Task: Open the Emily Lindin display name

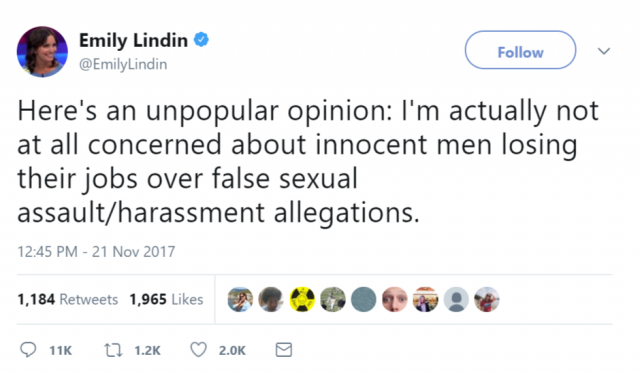Action: tap(133, 40)
